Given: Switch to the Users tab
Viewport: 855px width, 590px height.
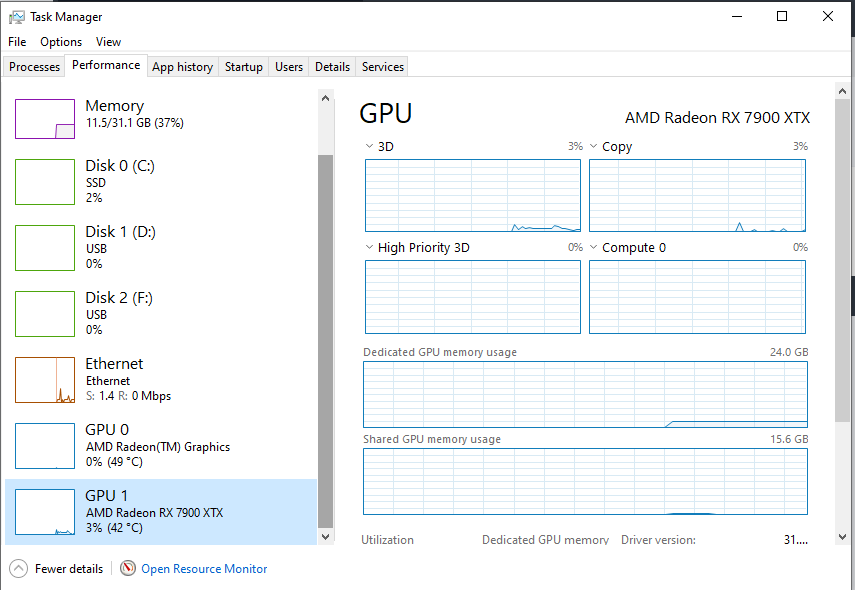Looking at the screenshot, I should [x=288, y=67].
